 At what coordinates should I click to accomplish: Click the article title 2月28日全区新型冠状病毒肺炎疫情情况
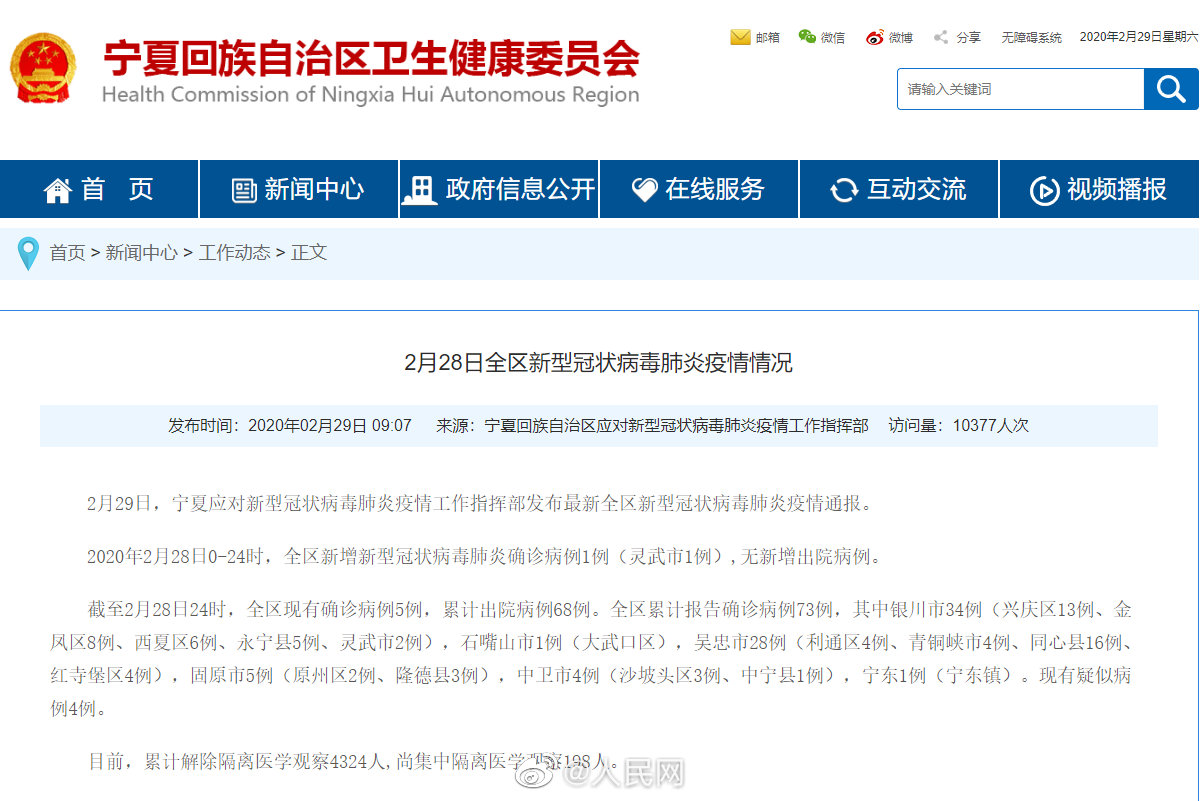pyautogui.click(x=598, y=363)
